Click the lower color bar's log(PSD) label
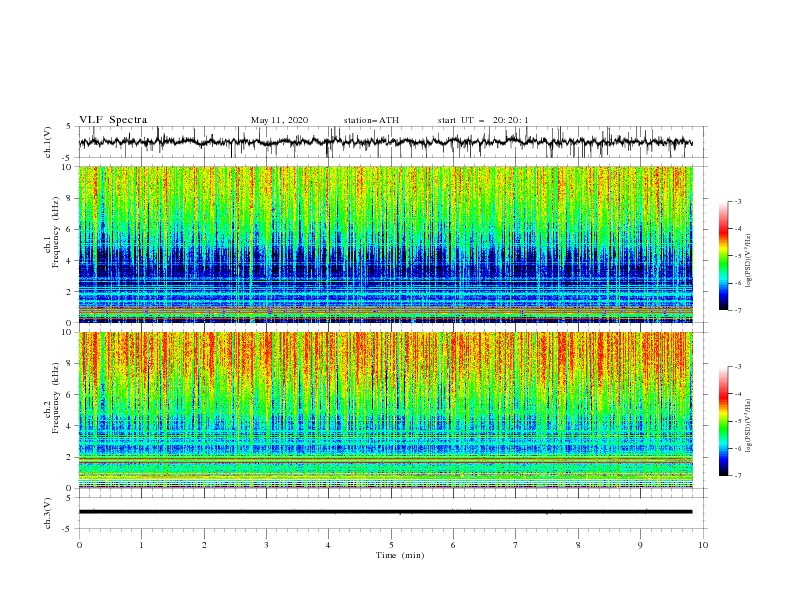The image size is (792, 612). [x=749, y=426]
